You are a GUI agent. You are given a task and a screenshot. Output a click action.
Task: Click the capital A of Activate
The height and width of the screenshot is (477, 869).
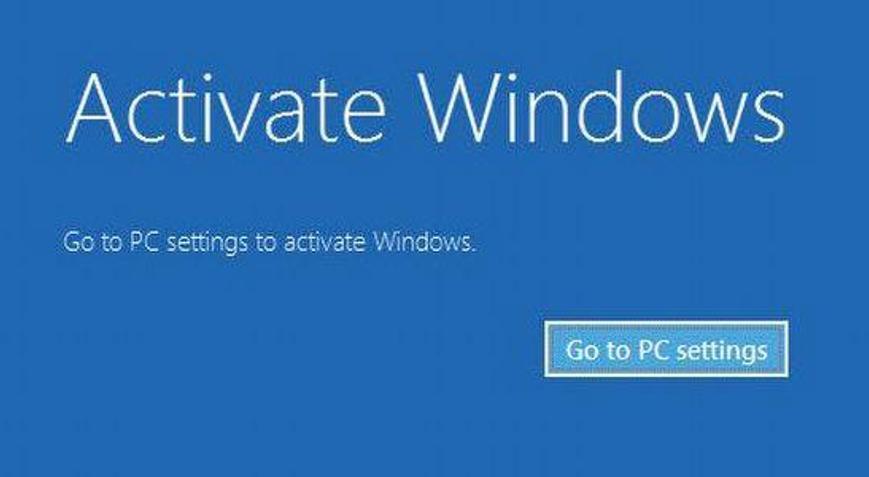[93, 109]
